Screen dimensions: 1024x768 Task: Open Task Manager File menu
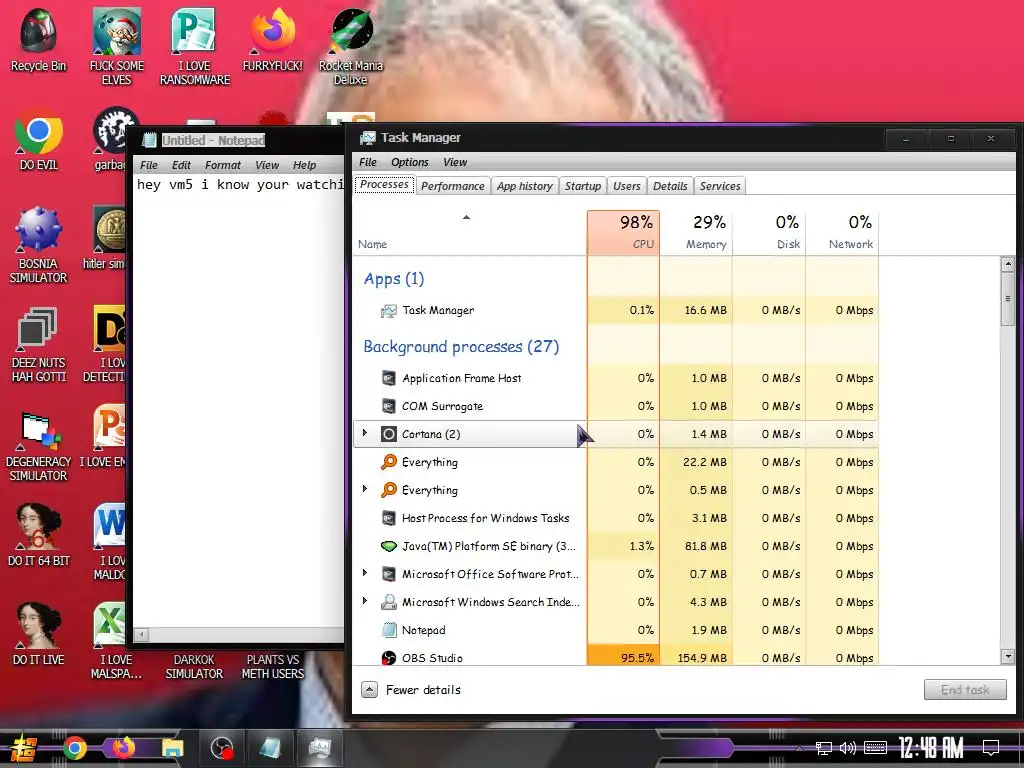[368, 162]
